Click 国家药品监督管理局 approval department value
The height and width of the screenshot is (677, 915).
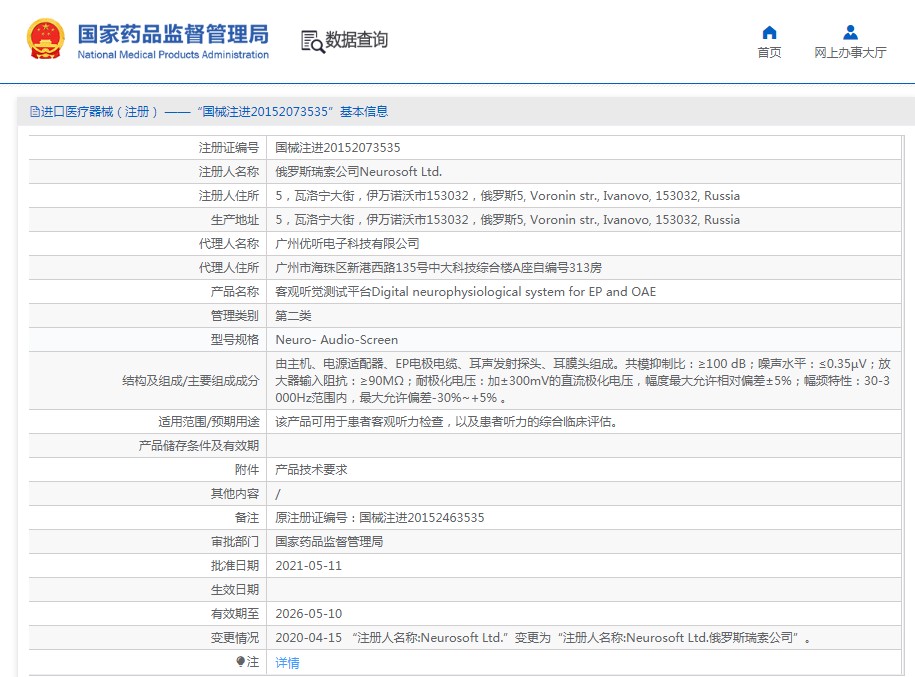point(329,542)
